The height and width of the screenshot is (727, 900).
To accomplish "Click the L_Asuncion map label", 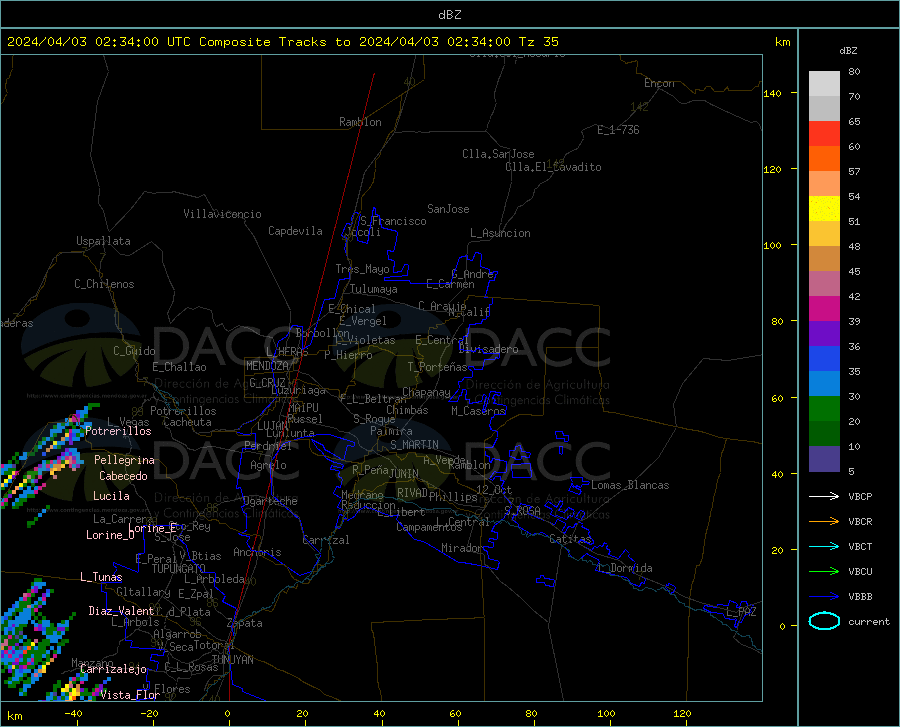I will pos(500,233).
